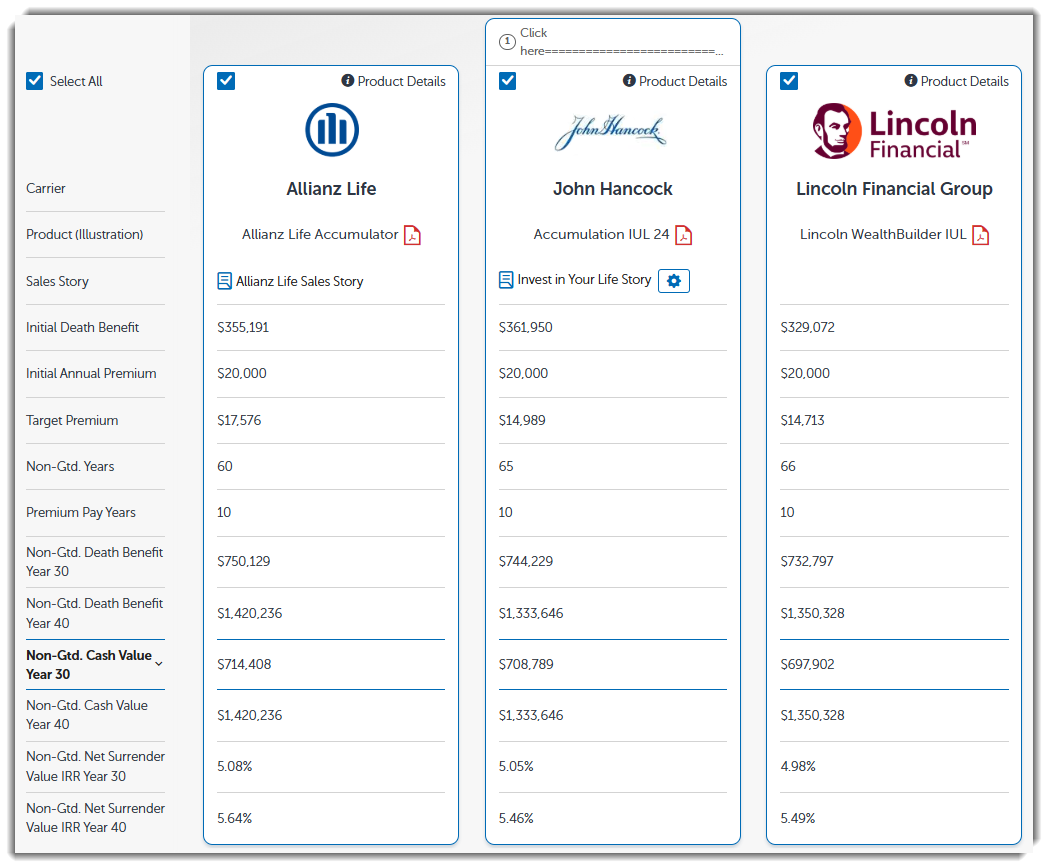
Task: Open the Invest in Your Life Story link
Action: 584,280
